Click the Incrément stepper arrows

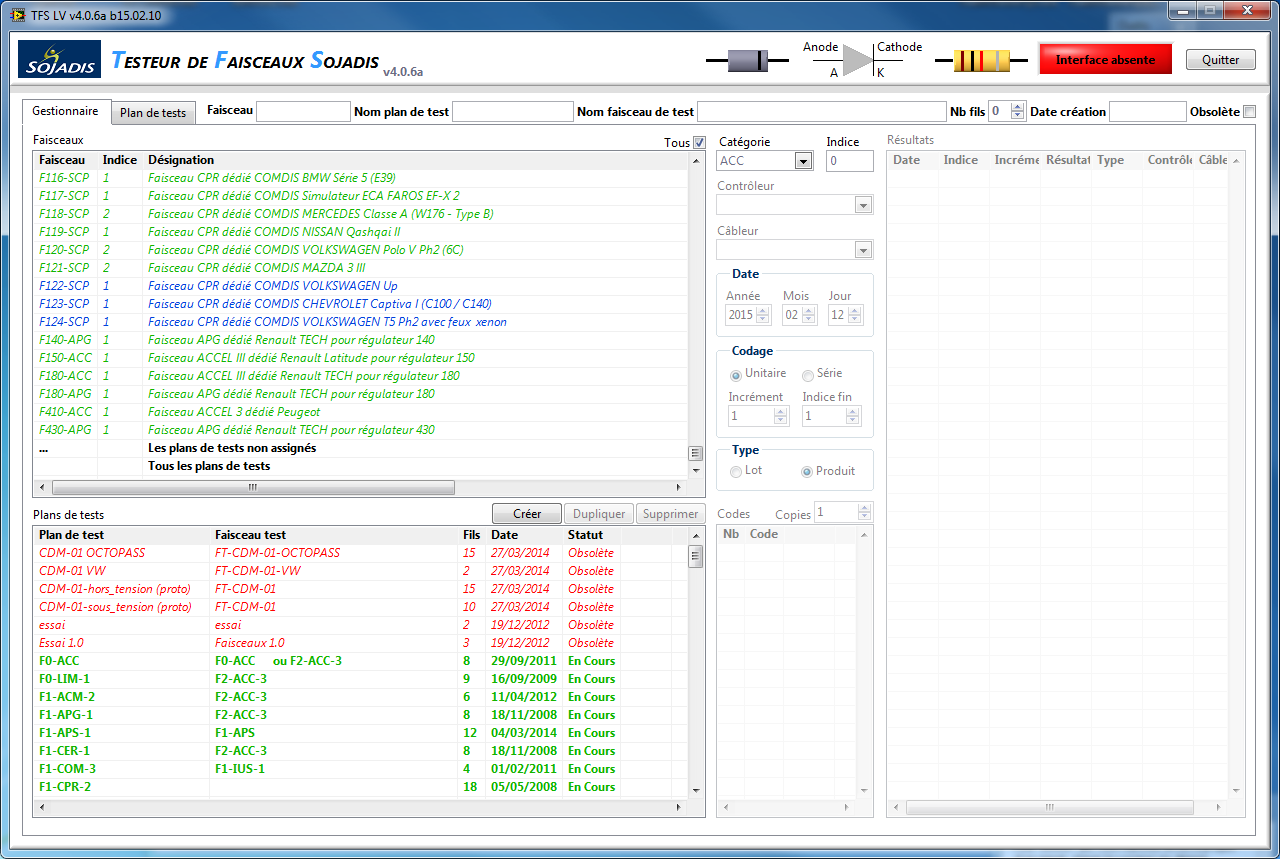pyautogui.click(x=780, y=416)
